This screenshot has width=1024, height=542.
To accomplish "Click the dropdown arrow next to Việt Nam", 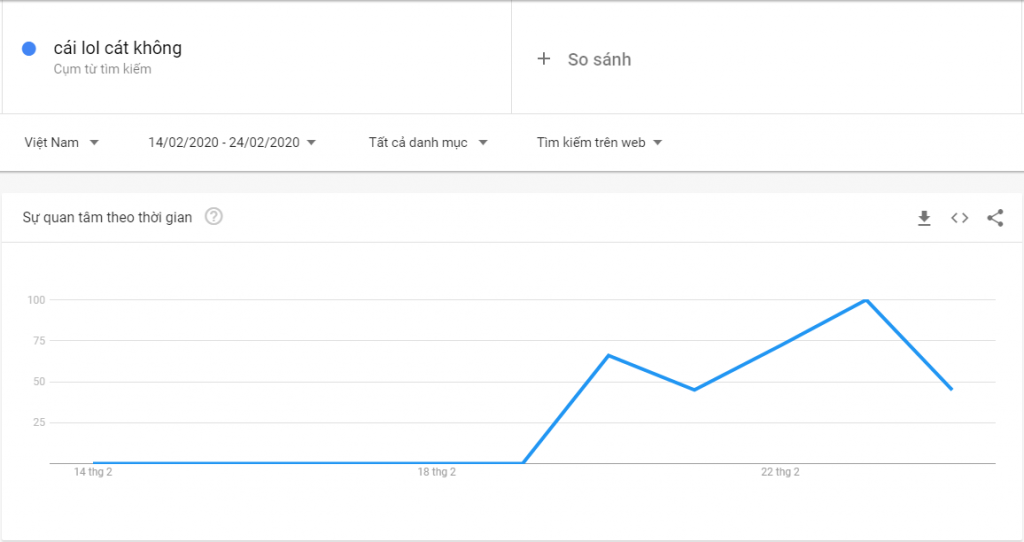I will (94, 143).
